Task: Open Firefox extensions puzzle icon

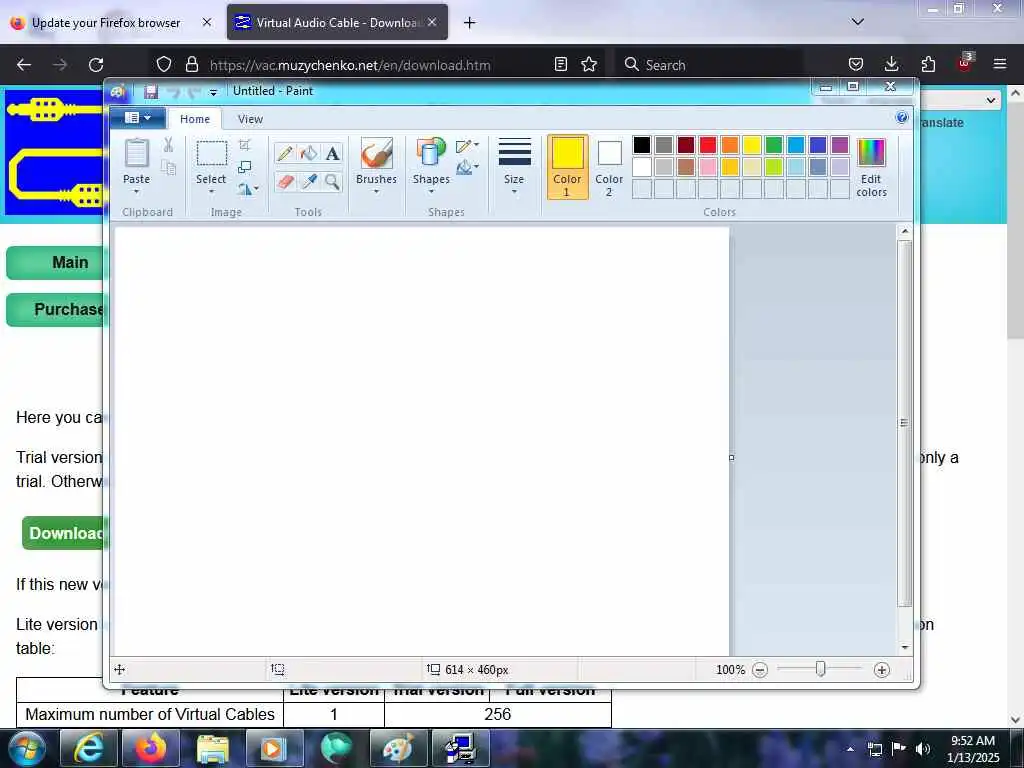Action: click(928, 64)
